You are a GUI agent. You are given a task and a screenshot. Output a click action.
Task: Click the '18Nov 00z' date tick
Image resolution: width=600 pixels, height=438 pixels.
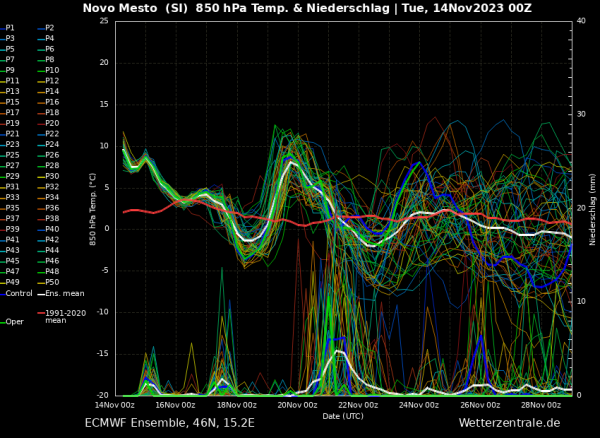click(x=237, y=405)
